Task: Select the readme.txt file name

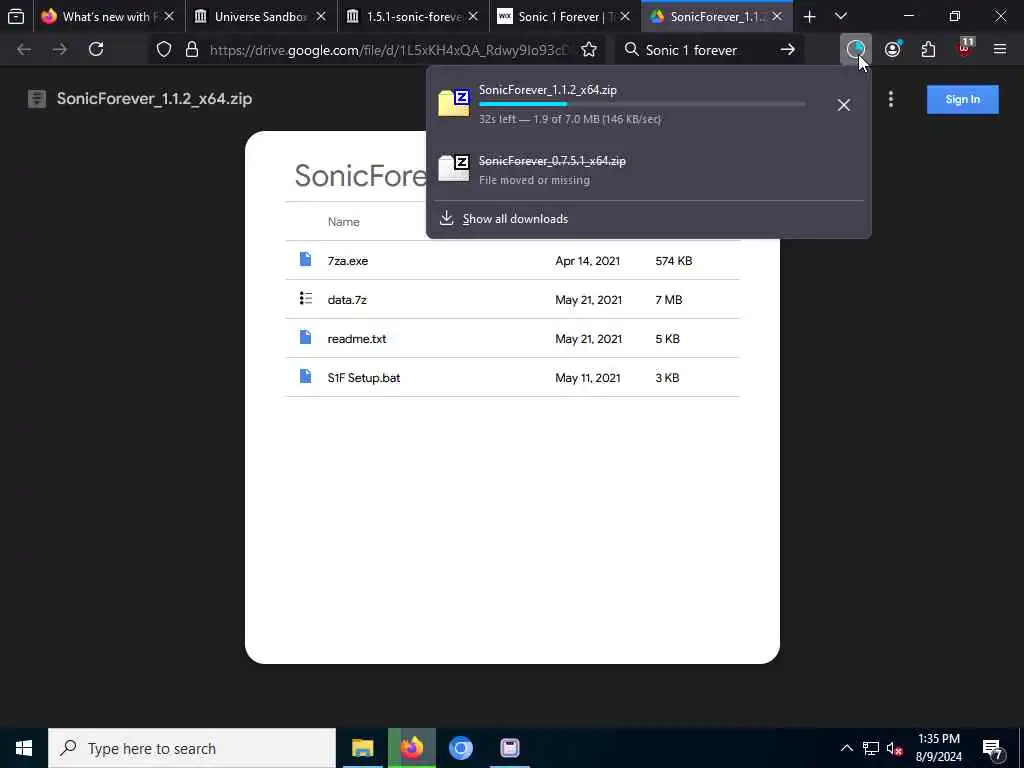Action: coord(357,338)
